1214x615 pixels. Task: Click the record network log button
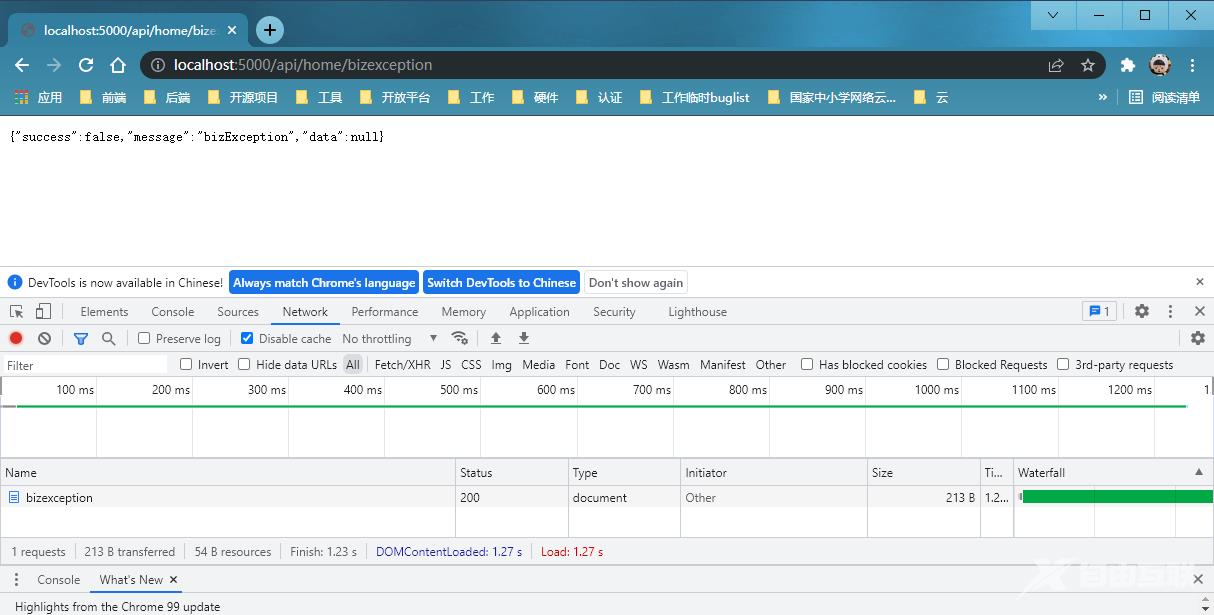[x=16, y=339]
